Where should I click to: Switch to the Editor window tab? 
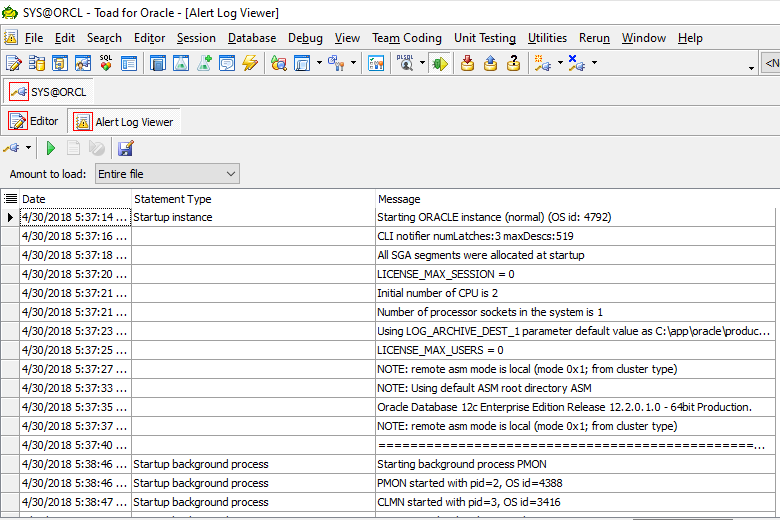tap(33, 121)
